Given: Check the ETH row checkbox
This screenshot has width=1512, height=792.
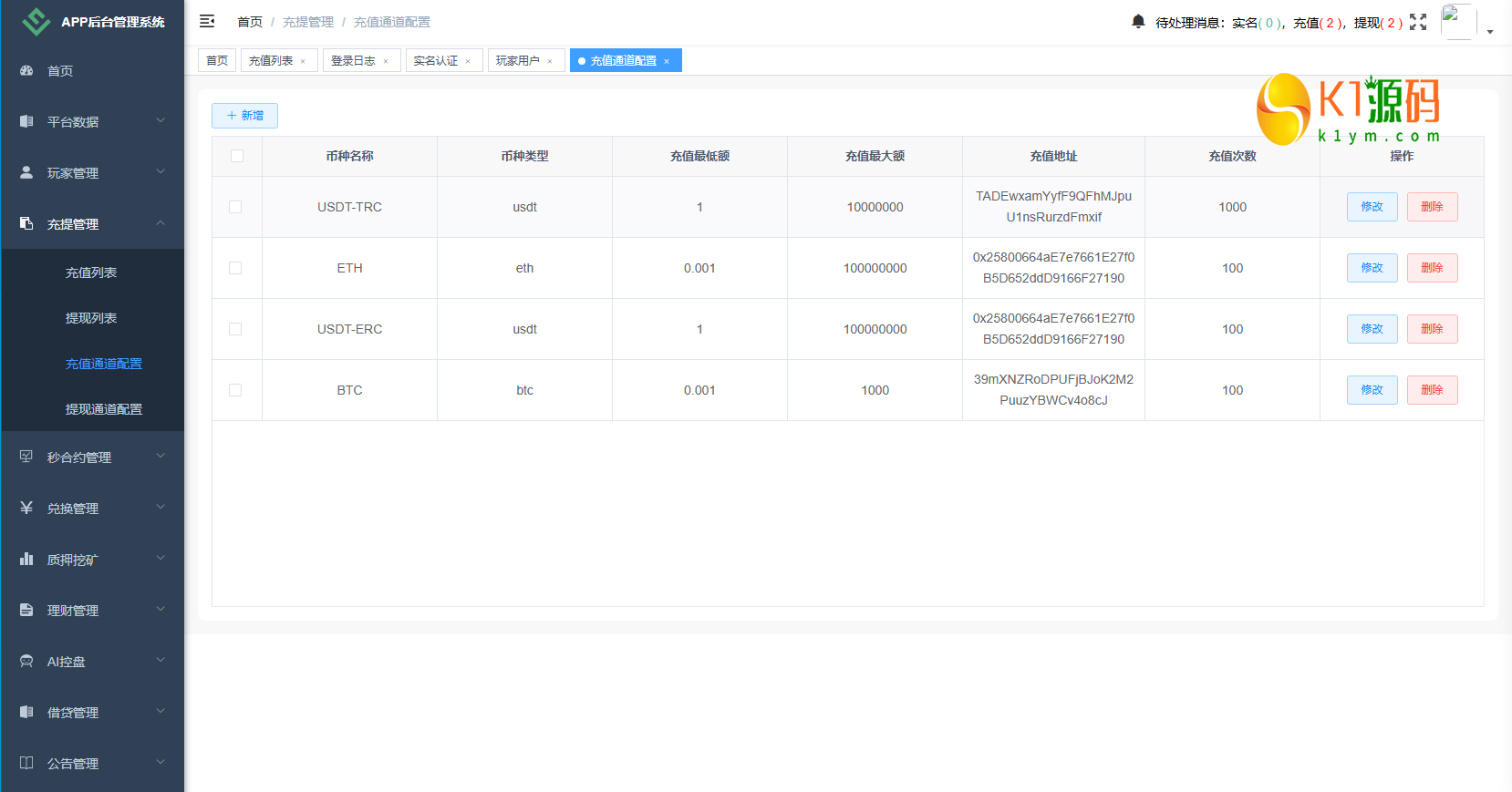Looking at the screenshot, I should click(x=235, y=268).
